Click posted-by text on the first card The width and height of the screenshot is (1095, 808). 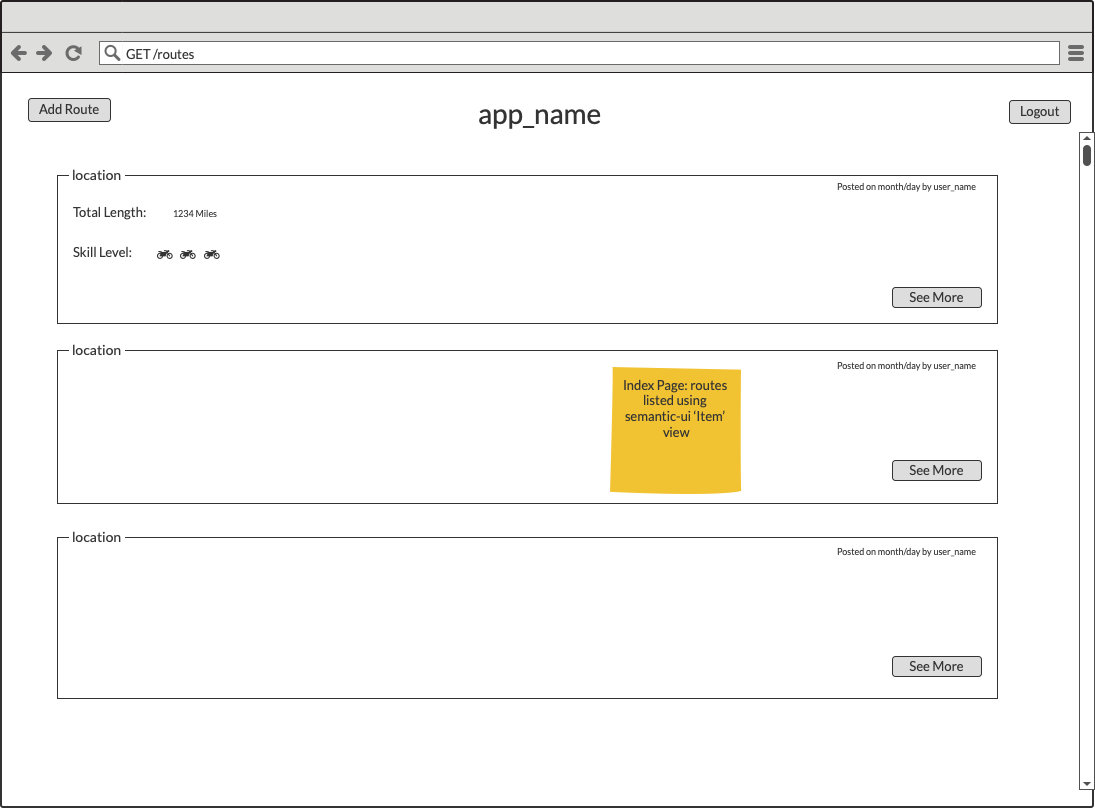[906, 187]
